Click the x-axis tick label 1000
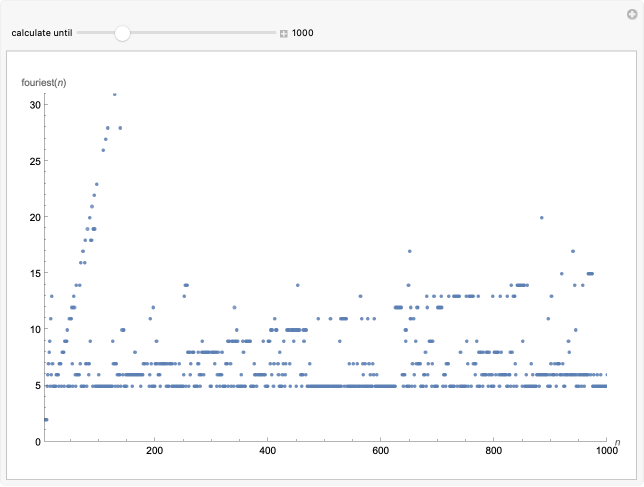 point(606,452)
